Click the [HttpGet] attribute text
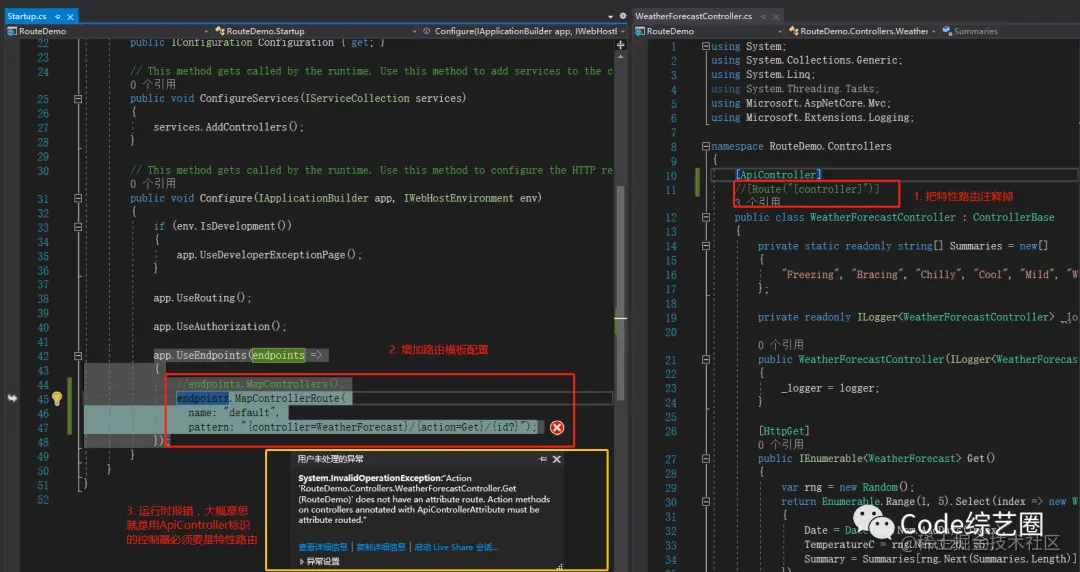This screenshot has height=572, width=1080. pos(784,431)
